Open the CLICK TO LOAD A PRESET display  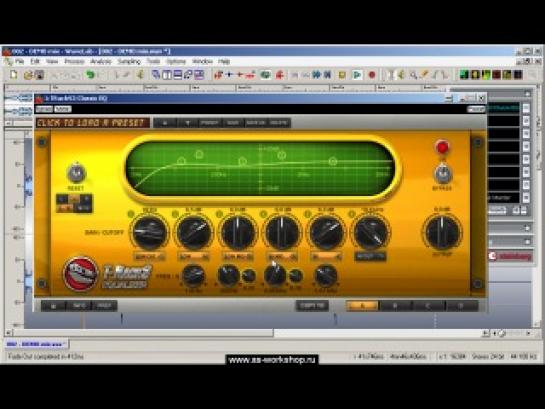click(93, 123)
